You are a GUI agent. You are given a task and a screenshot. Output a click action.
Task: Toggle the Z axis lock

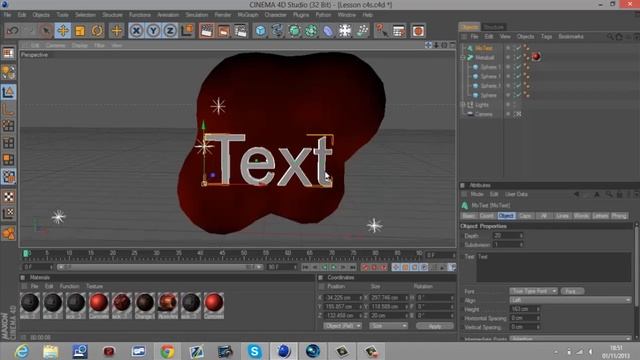(x=170, y=31)
